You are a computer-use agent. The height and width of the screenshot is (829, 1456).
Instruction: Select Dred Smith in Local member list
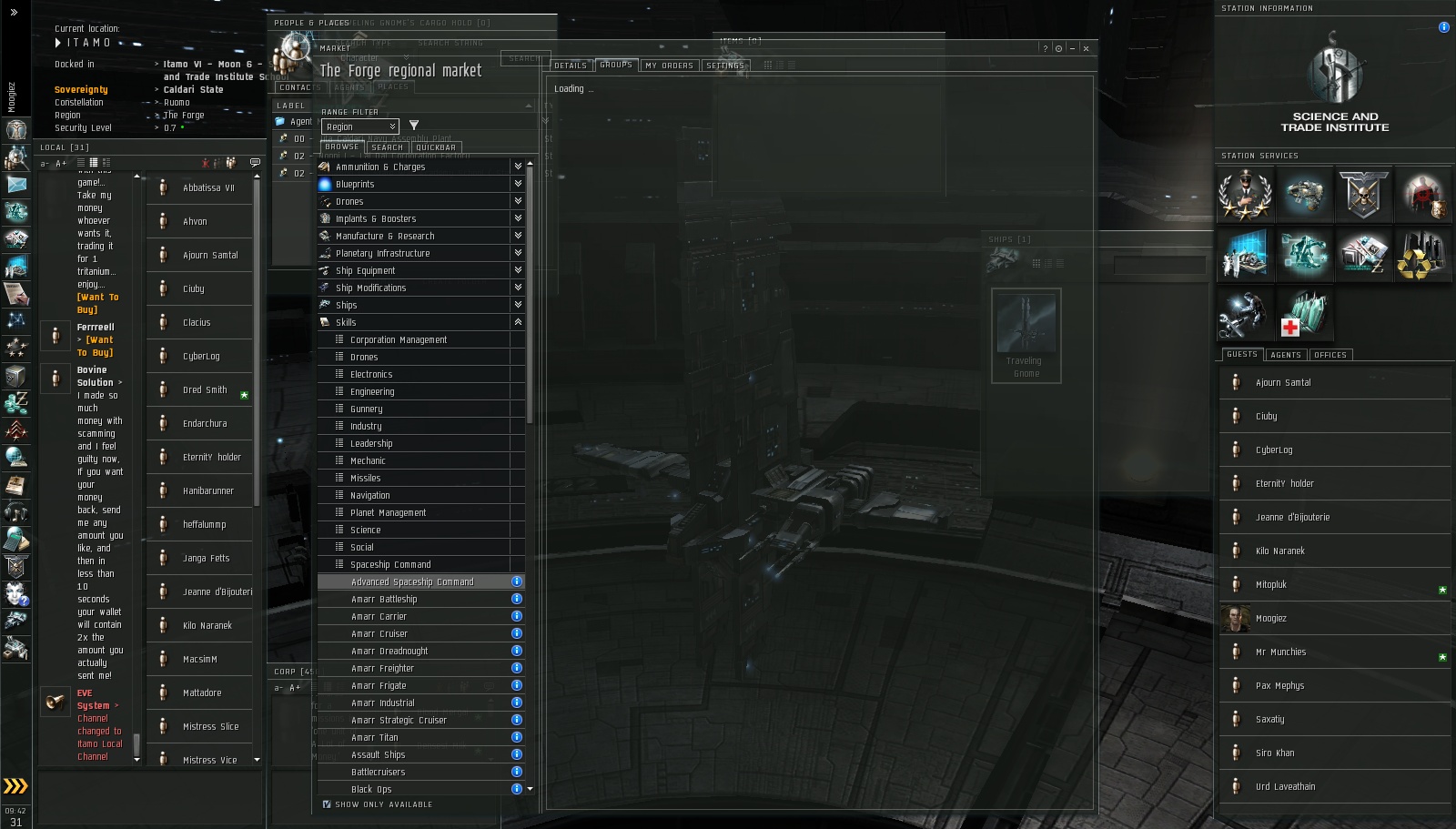[x=200, y=389]
